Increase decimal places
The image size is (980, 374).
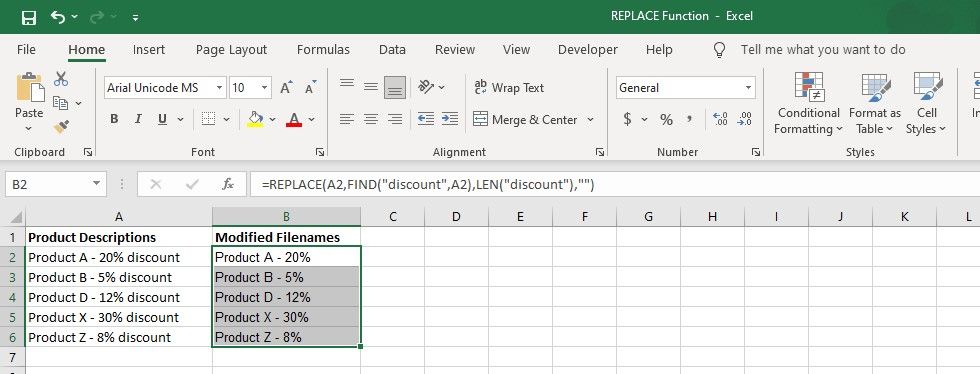pyautogui.click(x=720, y=119)
